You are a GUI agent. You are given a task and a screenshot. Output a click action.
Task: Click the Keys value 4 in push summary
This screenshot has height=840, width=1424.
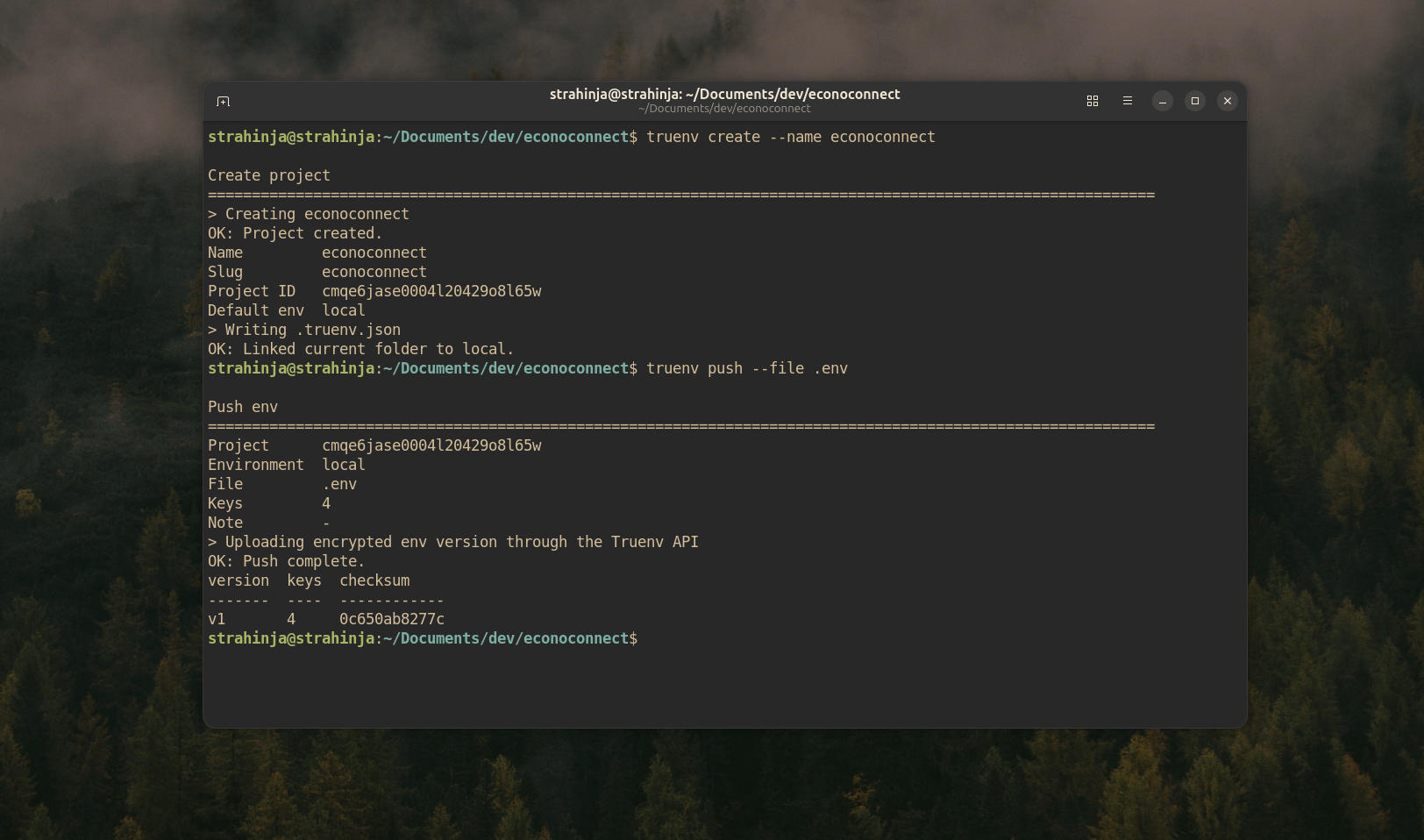[326, 503]
